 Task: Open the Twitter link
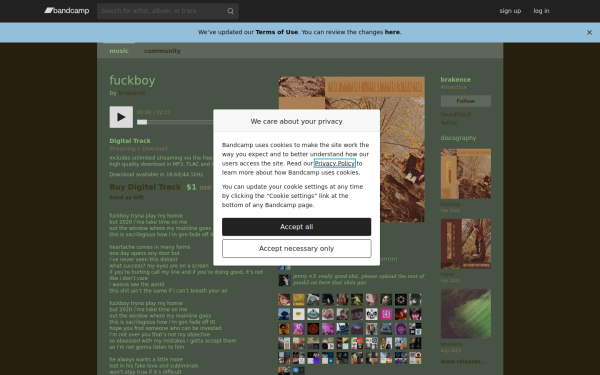[x=449, y=123]
